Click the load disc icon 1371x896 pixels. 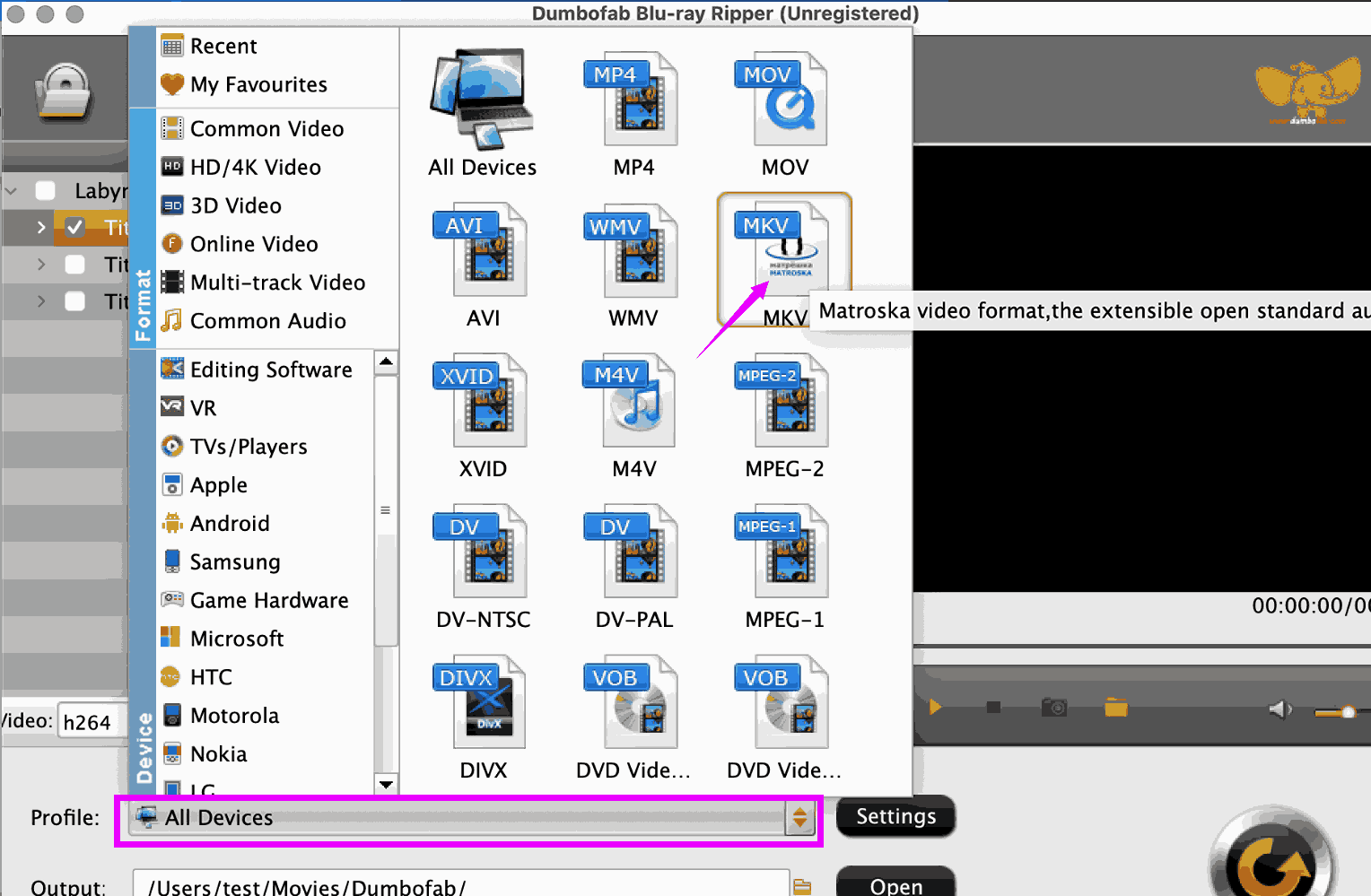[x=64, y=91]
